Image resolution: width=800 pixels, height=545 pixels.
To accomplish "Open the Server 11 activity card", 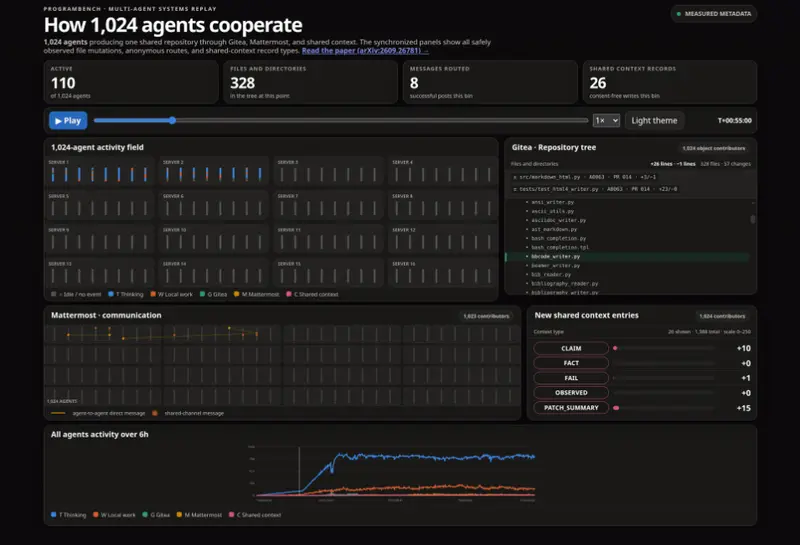I will (x=329, y=239).
